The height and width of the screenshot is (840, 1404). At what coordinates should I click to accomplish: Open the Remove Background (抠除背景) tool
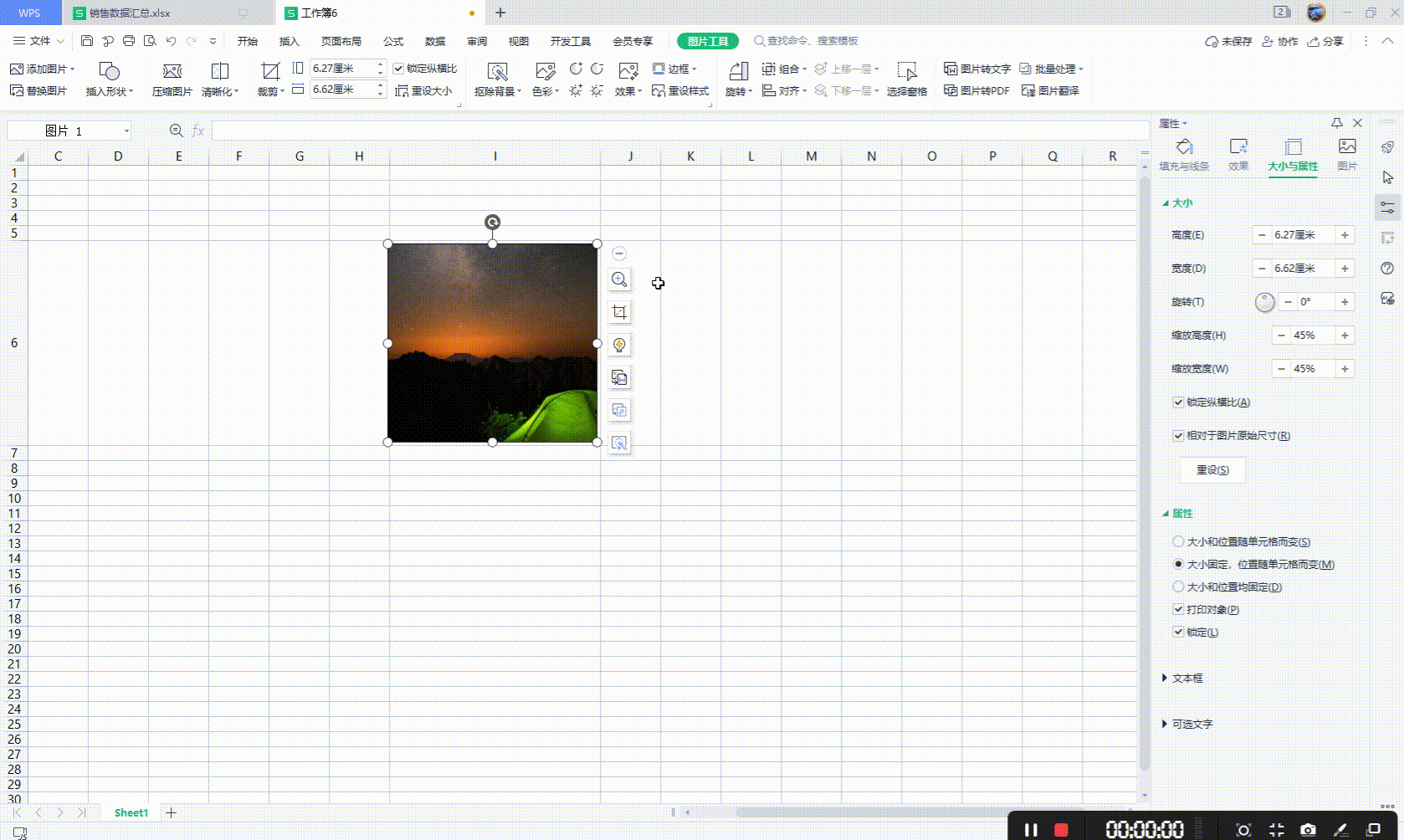click(497, 79)
